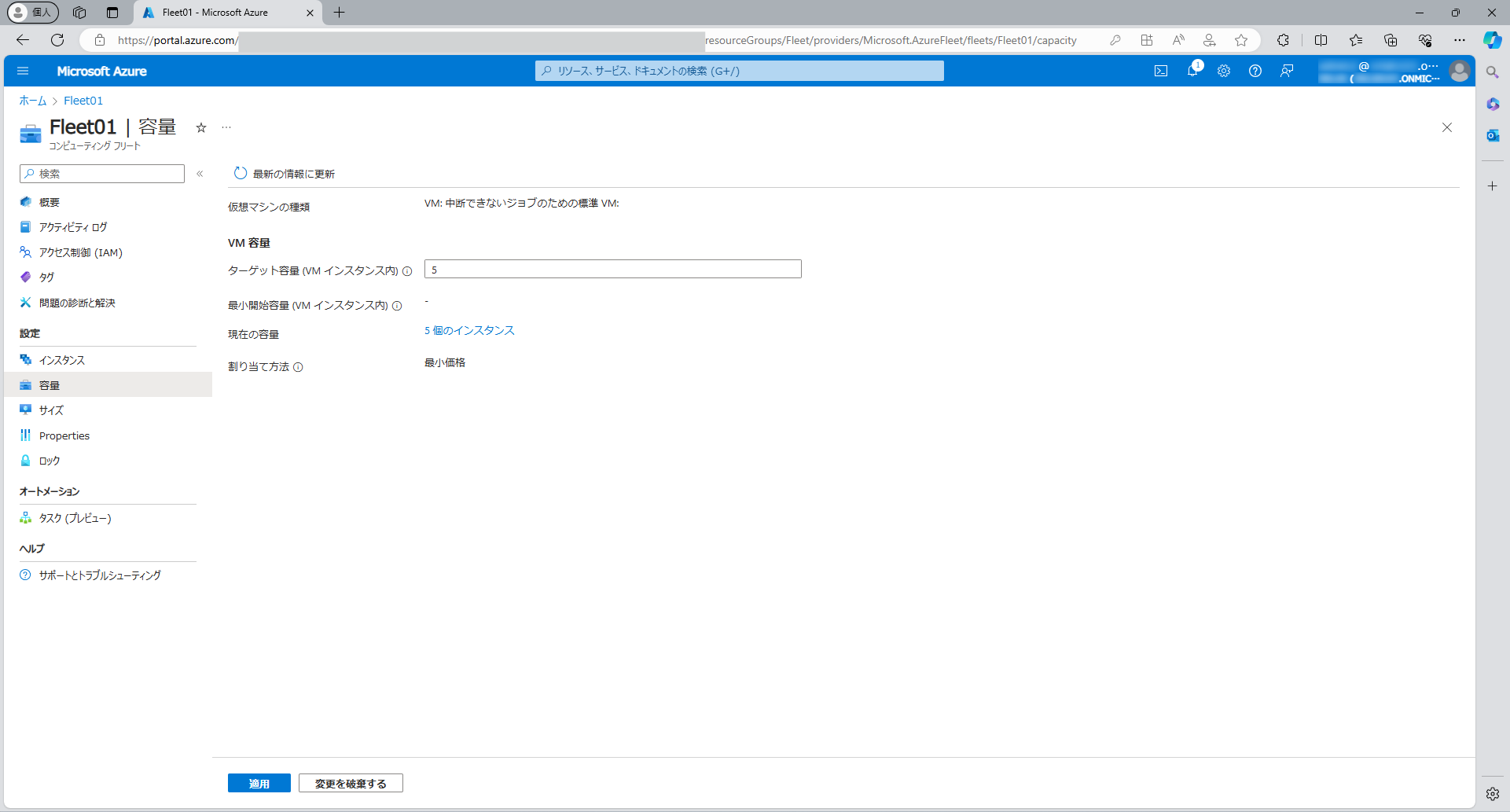Open the help question mark icon
The image size is (1510, 812).
pyautogui.click(x=1255, y=71)
